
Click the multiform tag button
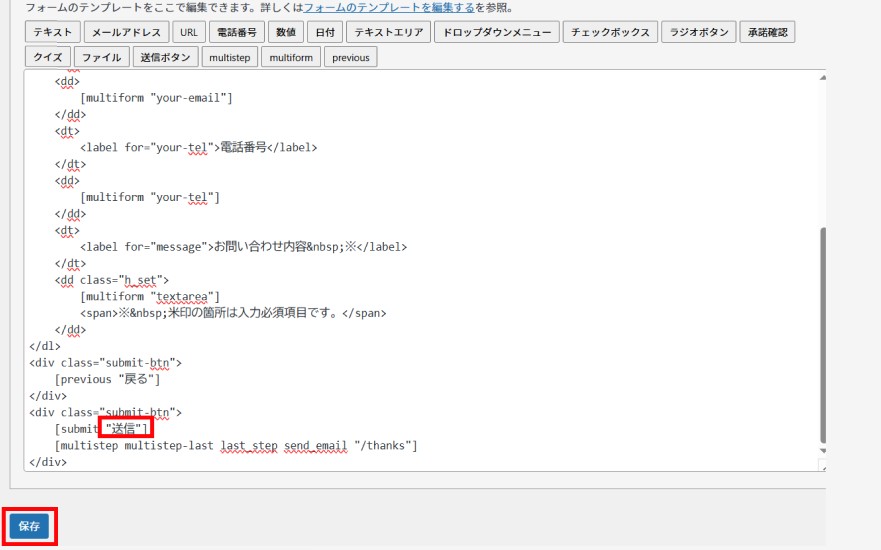tap(291, 57)
